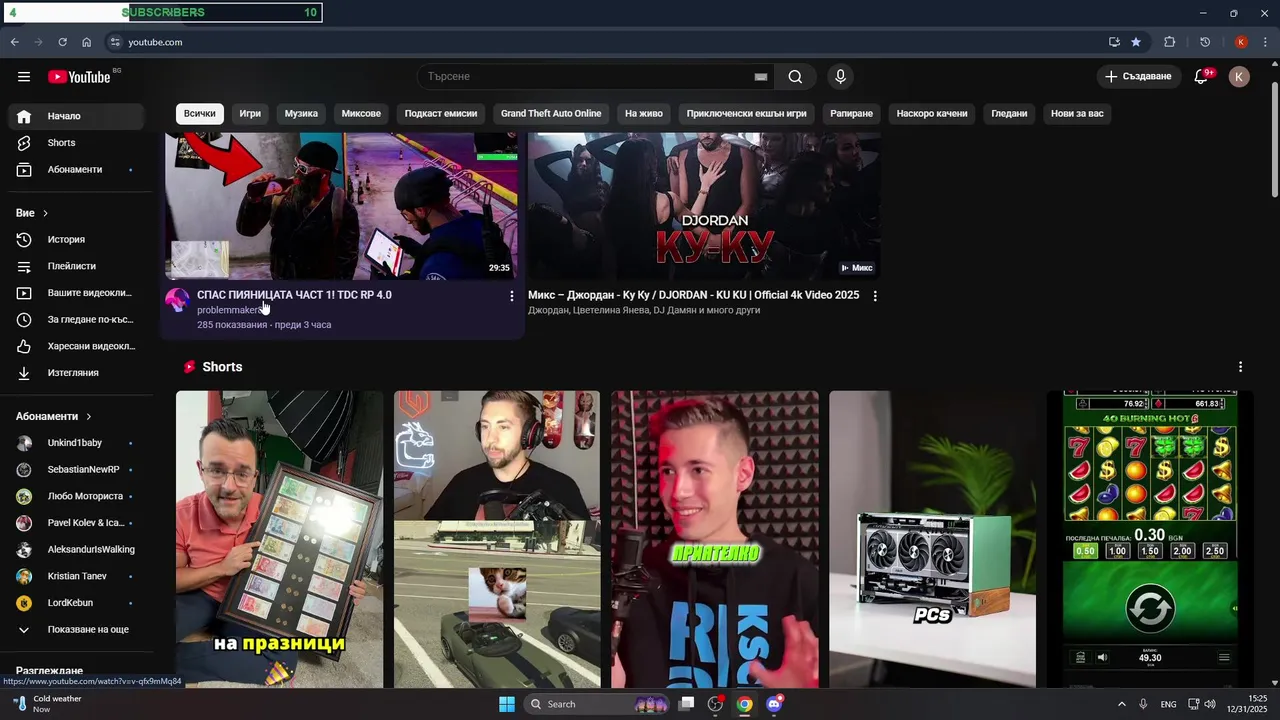Click the YouTube logo
The image size is (1280, 720).
80,77
